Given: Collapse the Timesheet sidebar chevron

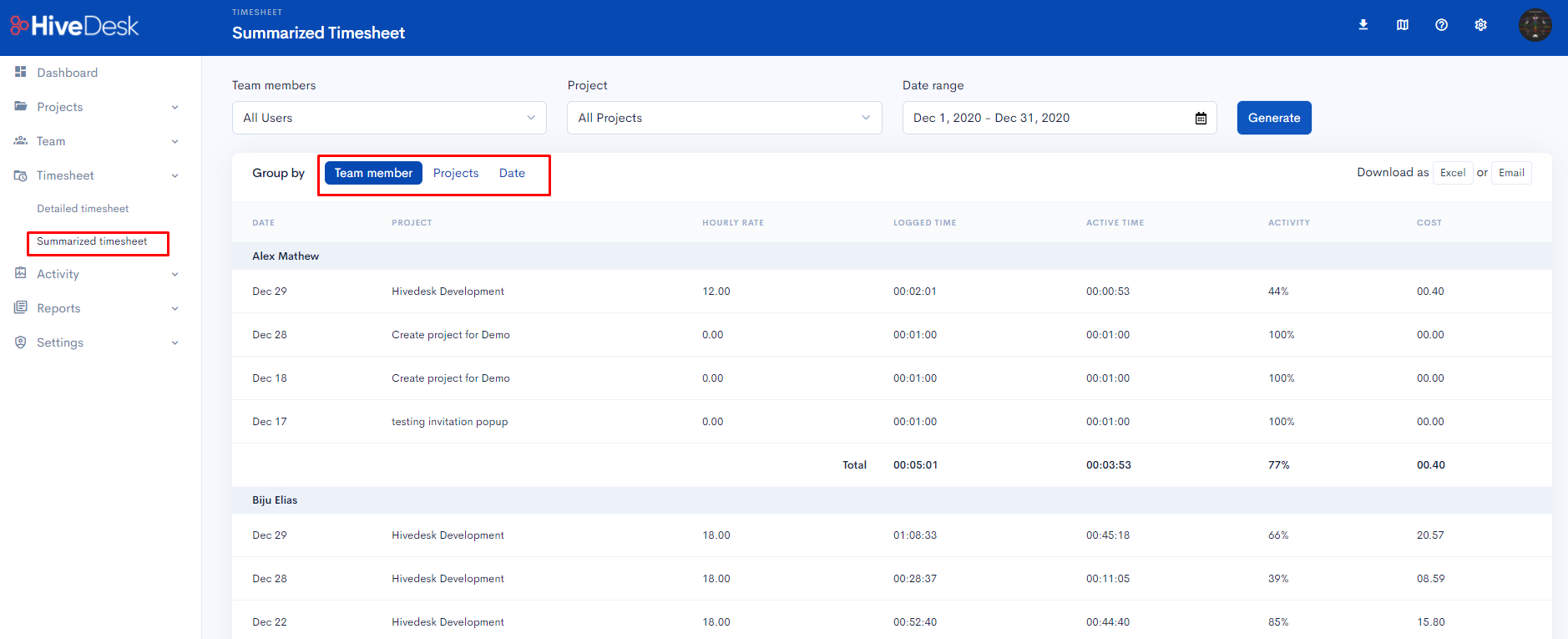Looking at the screenshot, I should (x=175, y=175).
